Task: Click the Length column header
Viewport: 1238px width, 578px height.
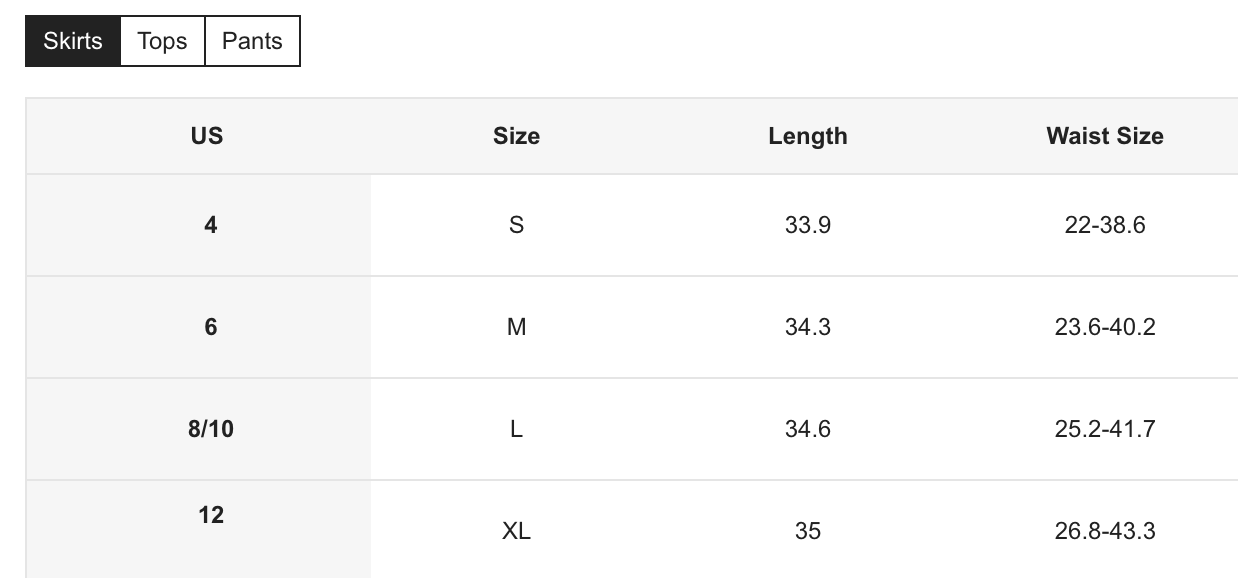Action: [x=808, y=136]
